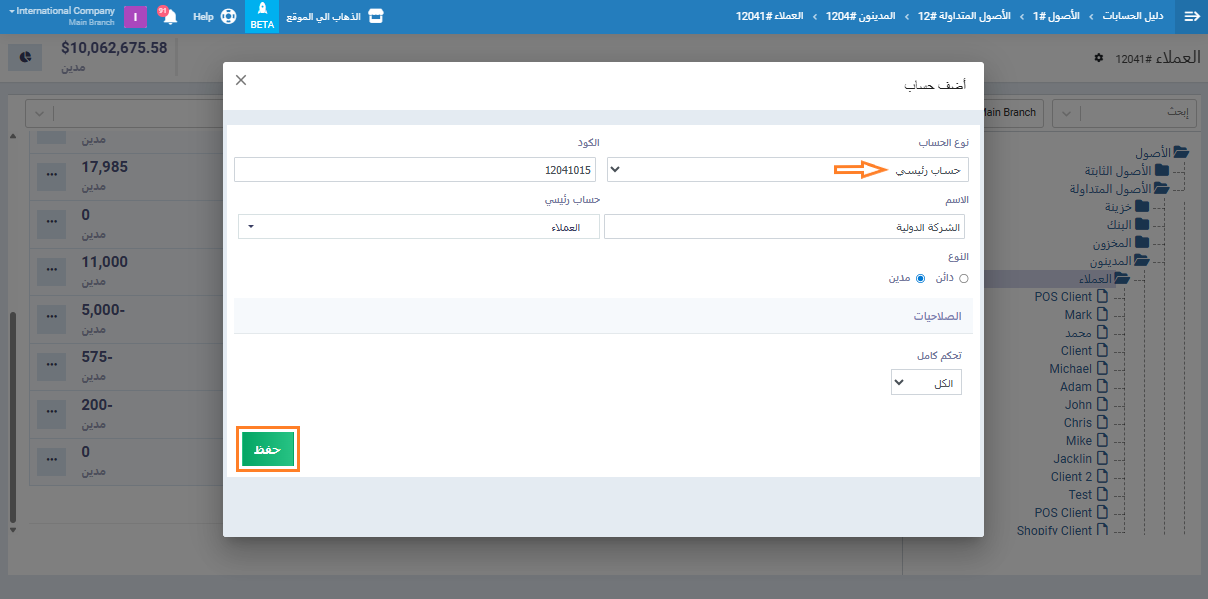Open the نوع الحساب dropdown

(x=787, y=170)
